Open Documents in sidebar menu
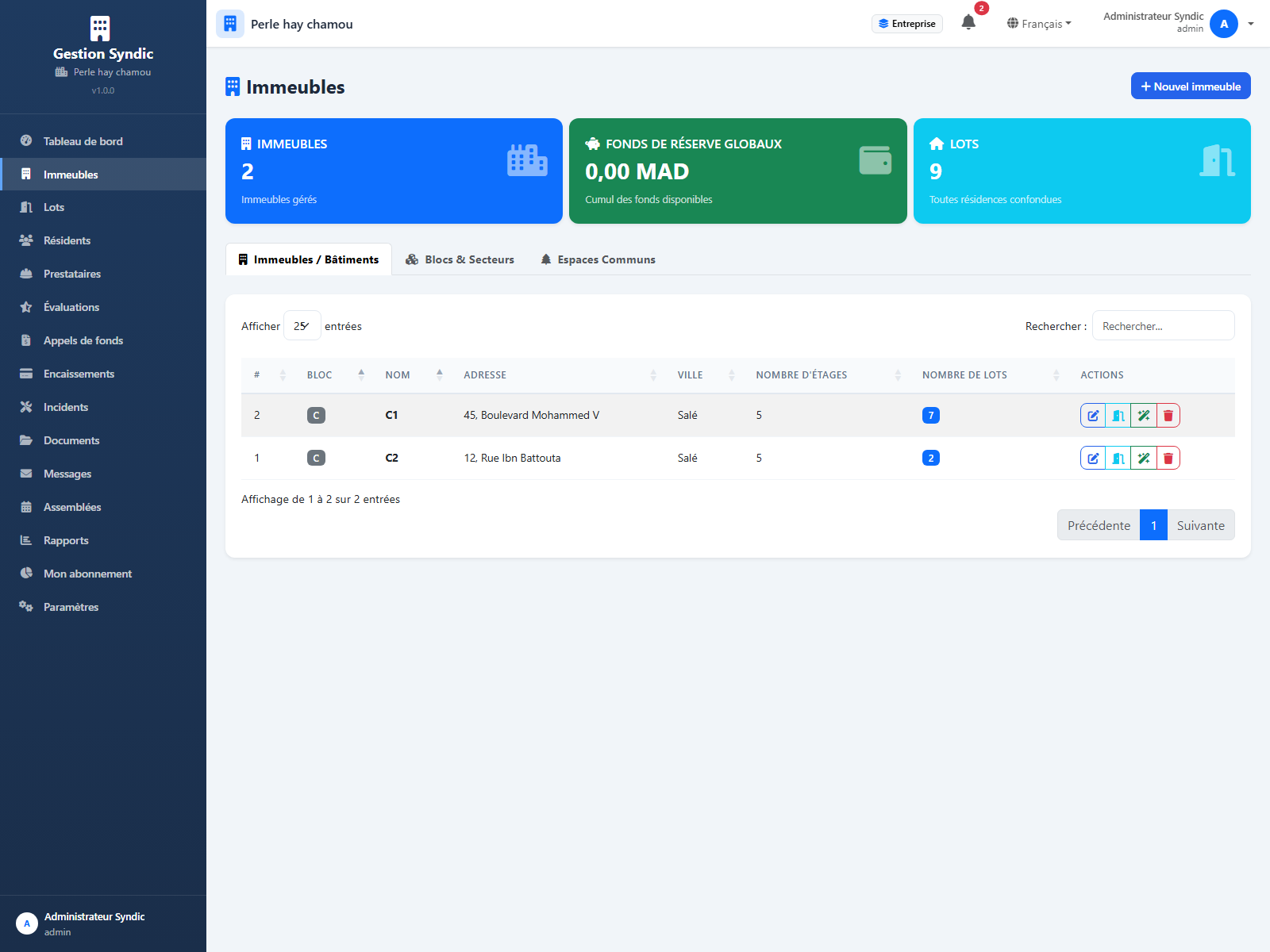 click(103, 440)
